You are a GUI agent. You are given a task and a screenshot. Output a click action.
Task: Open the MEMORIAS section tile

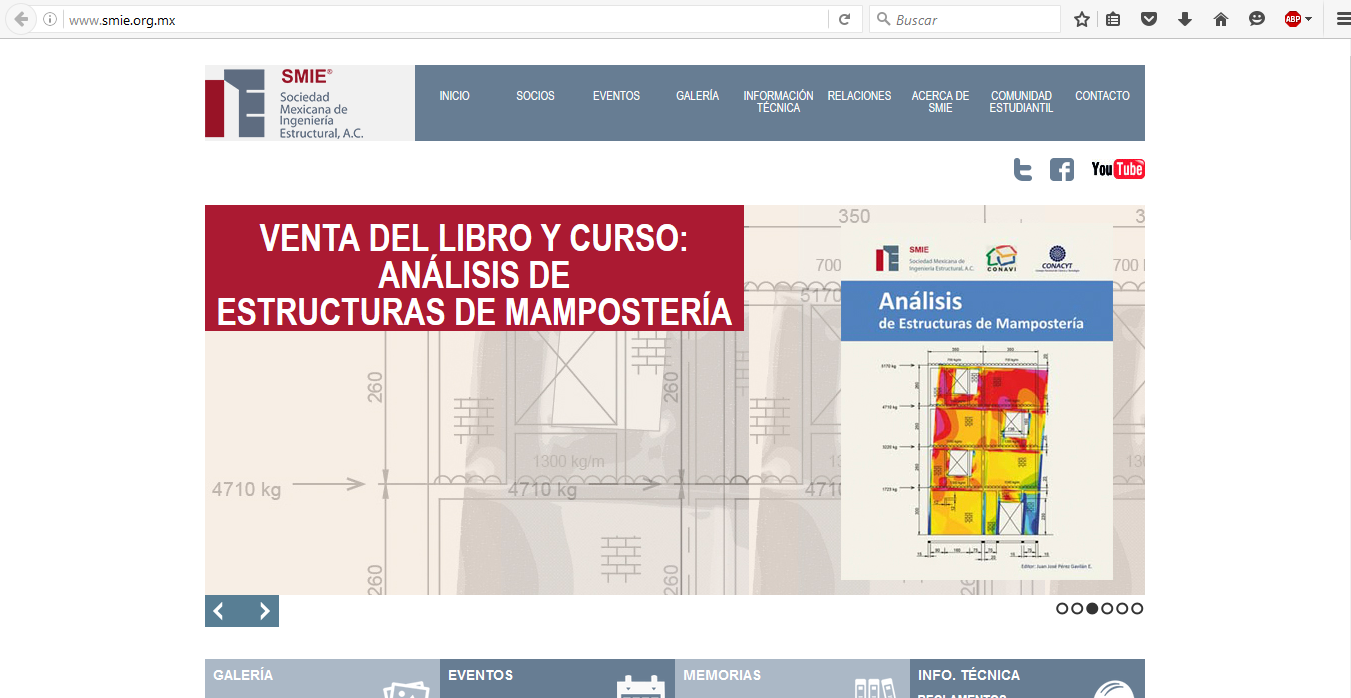point(791,677)
